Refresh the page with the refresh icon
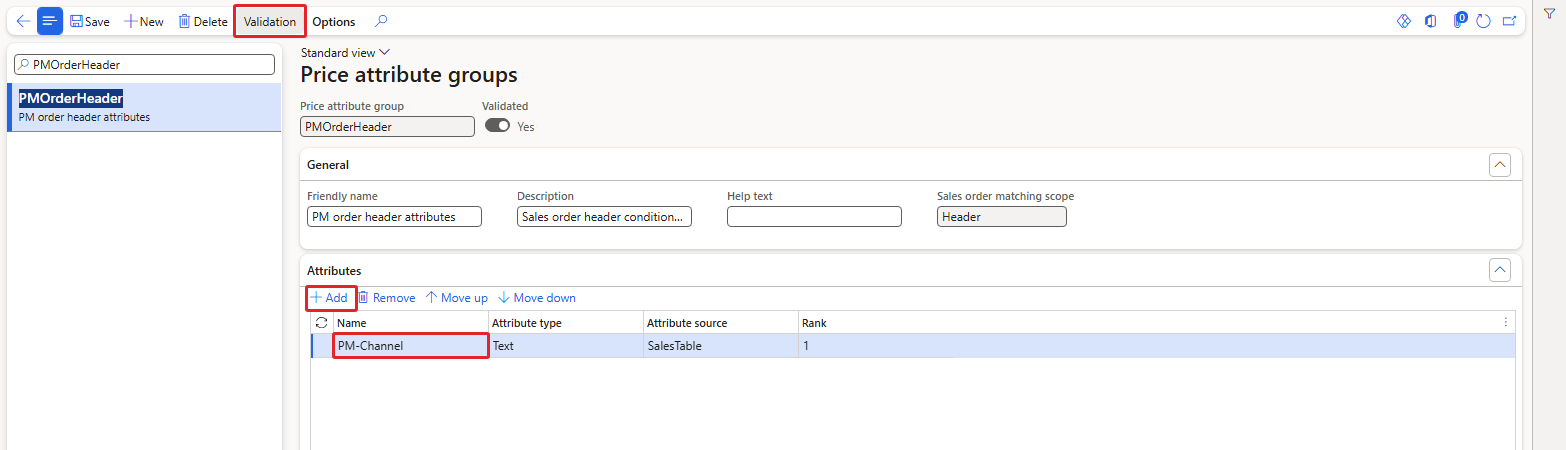 [x=1484, y=21]
